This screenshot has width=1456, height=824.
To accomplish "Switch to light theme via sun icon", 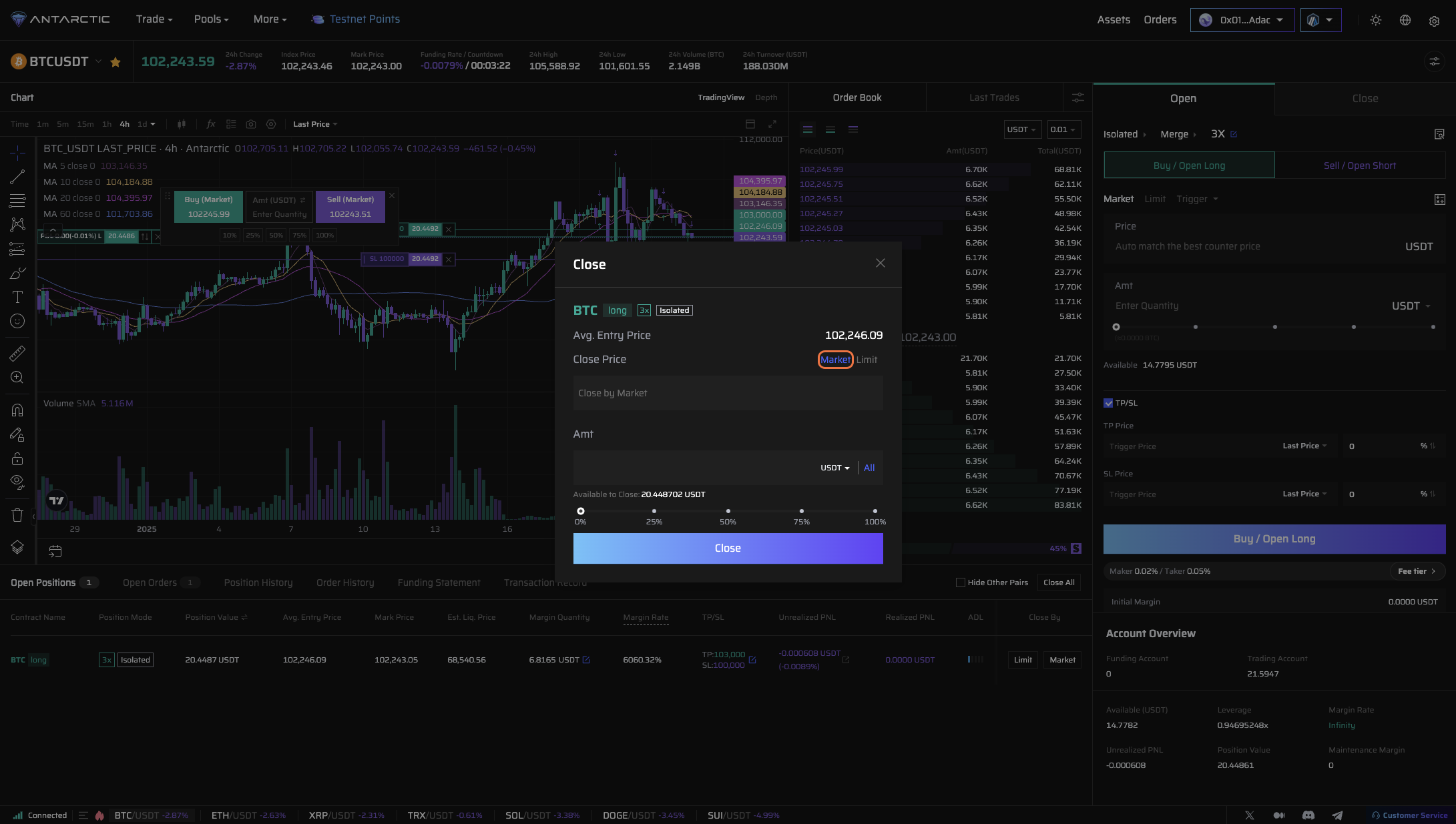I will (x=1376, y=20).
